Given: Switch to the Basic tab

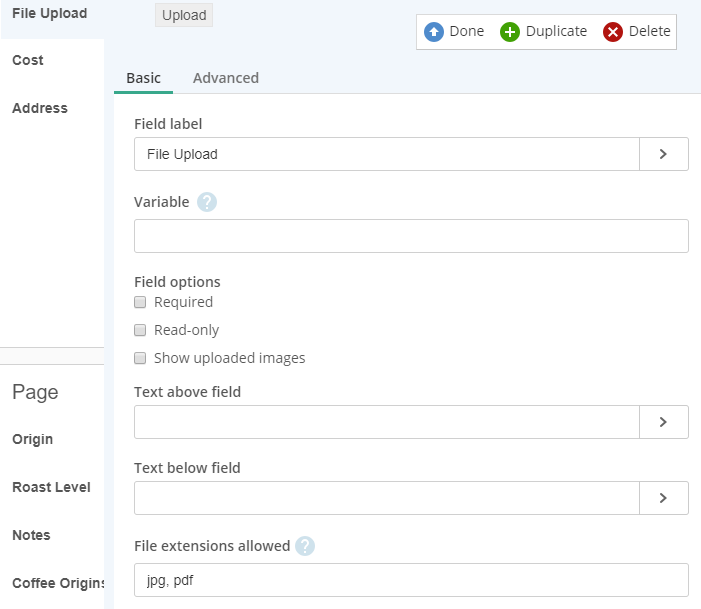Looking at the screenshot, I should point(144,78).
